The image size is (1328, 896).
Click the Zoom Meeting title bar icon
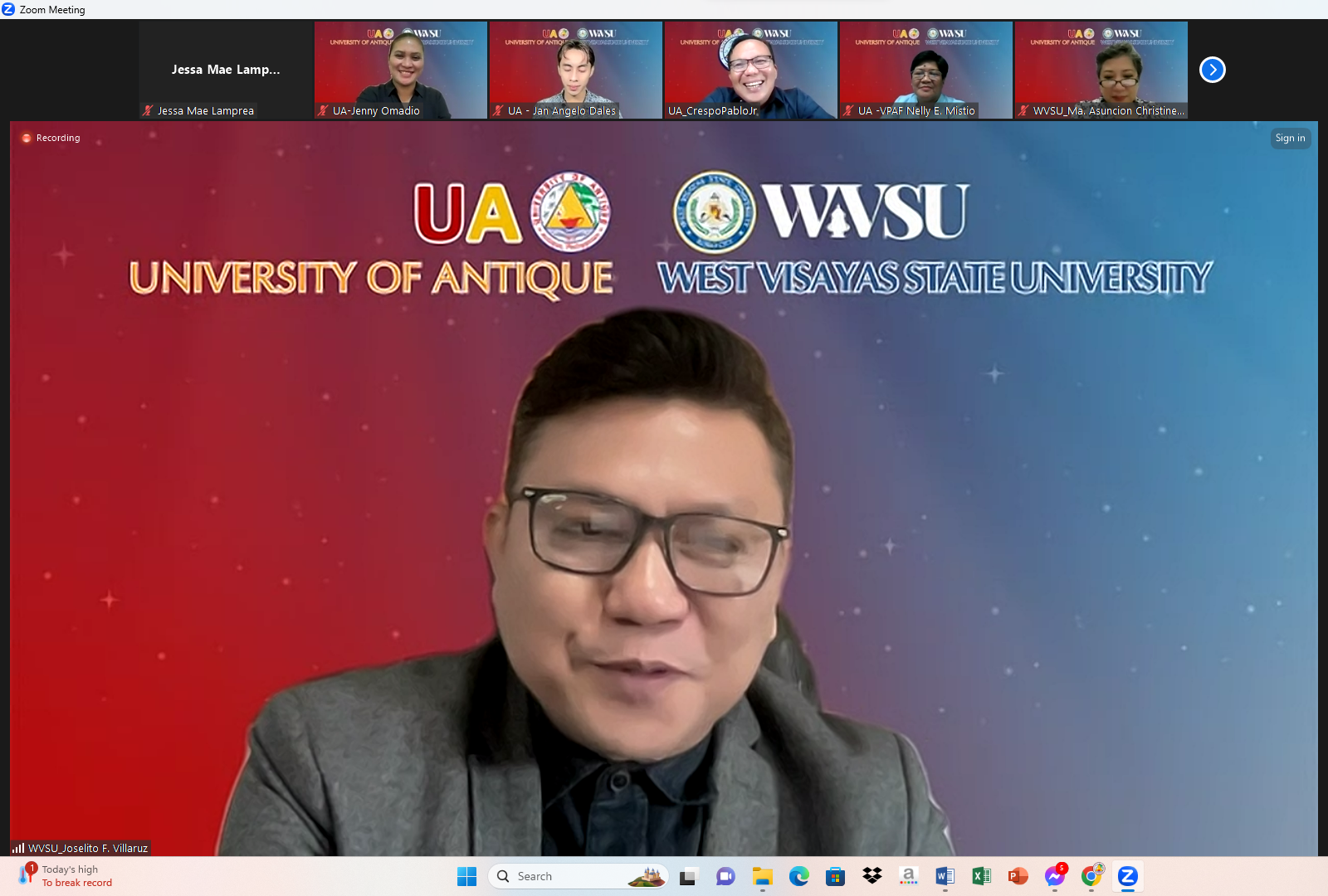point(8,9)
